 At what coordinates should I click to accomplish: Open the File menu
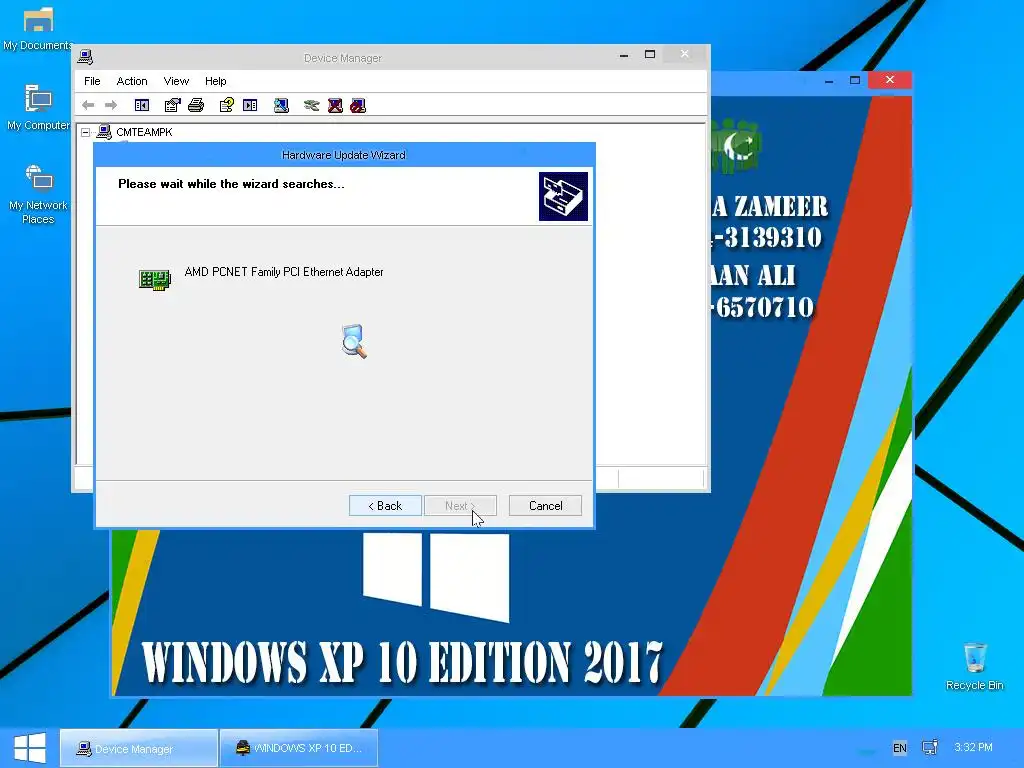pos(92,81)
